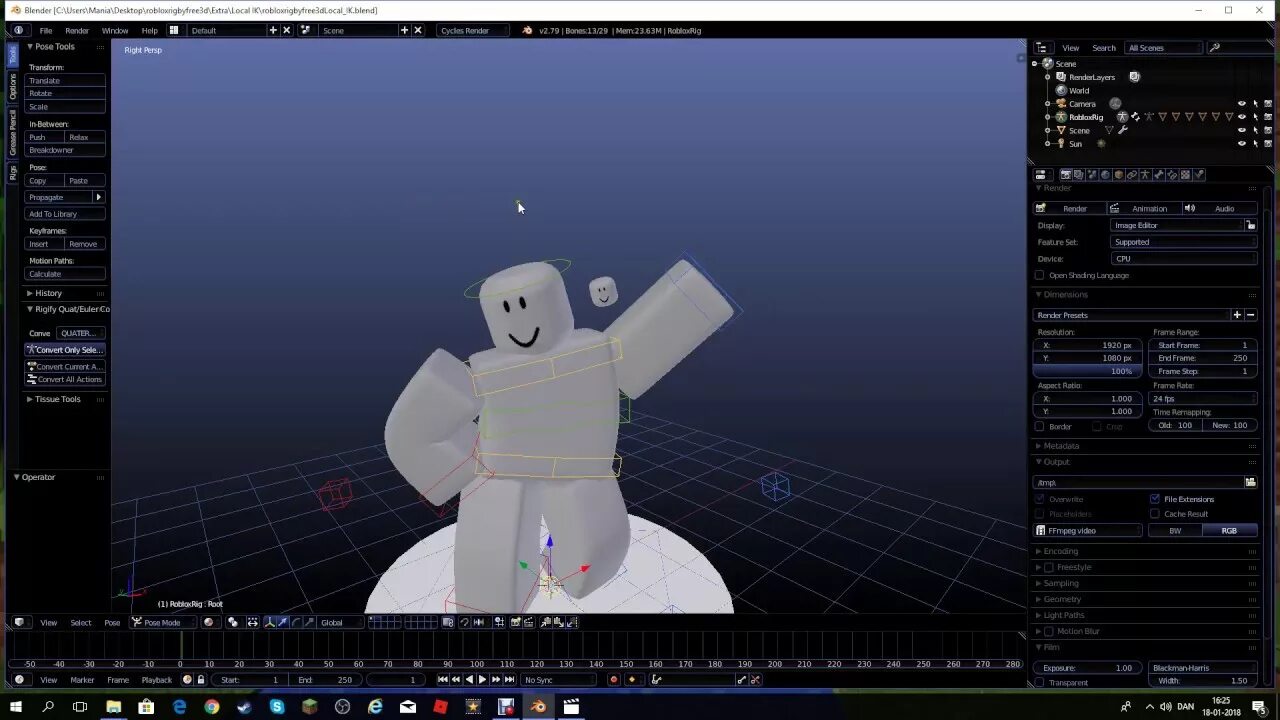Toggle the 3D manipulator axis icon
Screen dimensions: 1280x720
point(269,622)
